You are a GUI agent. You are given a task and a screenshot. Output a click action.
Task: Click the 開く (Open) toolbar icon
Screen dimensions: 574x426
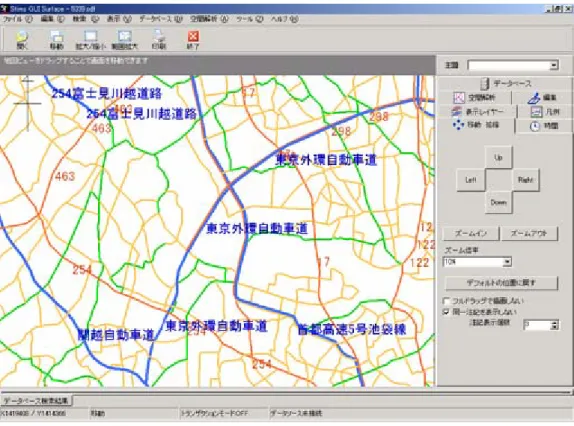click(x=22, y=40)
